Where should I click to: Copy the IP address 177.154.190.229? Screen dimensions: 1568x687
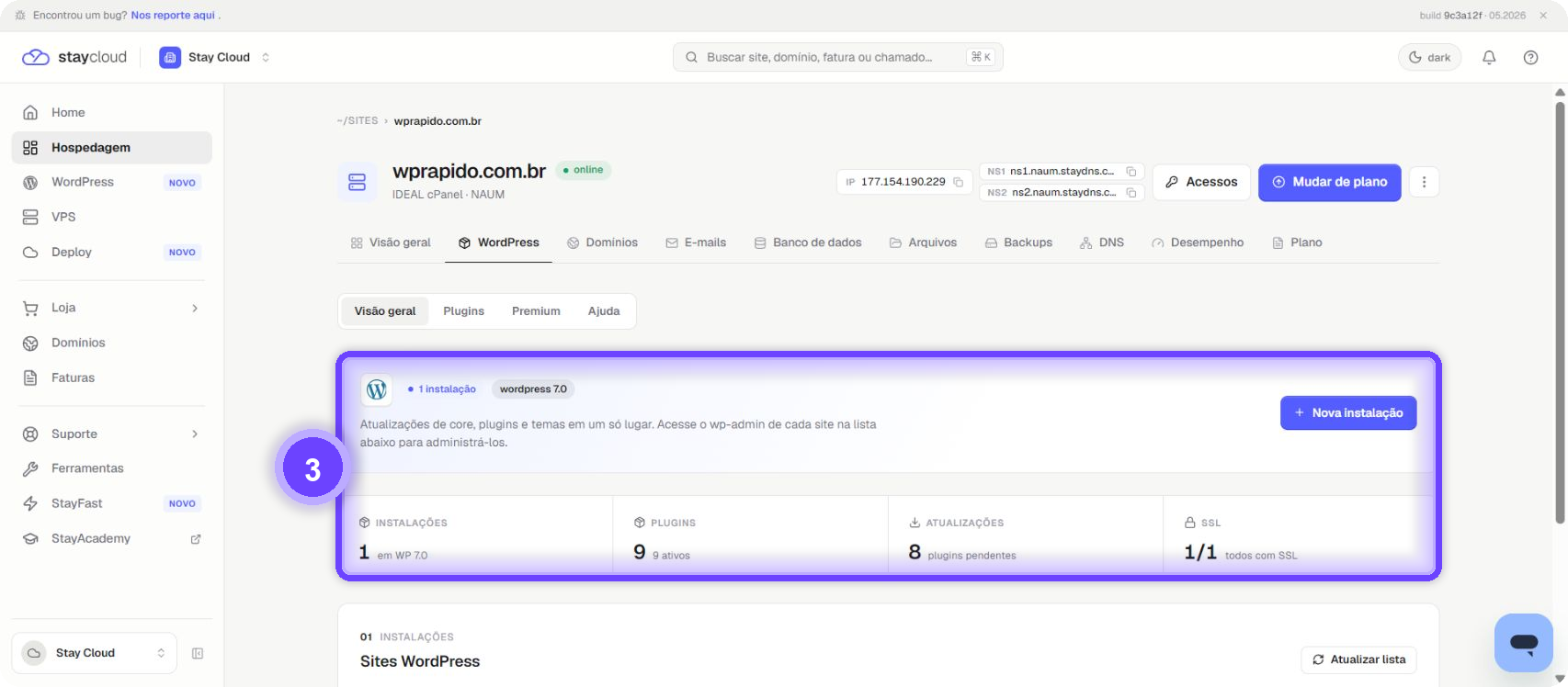[x=958, y=182]
